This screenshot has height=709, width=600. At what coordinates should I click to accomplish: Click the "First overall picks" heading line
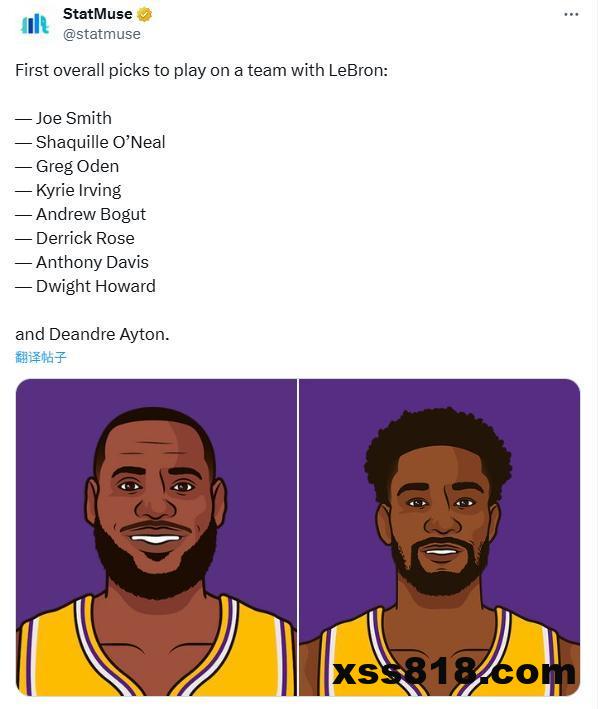coord(201,71)
